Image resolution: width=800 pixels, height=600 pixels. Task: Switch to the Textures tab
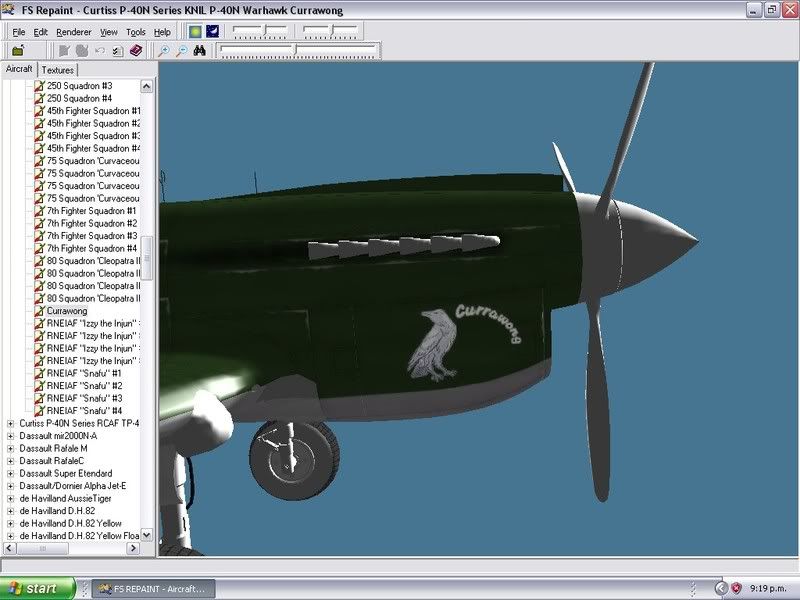coord(58,70)
